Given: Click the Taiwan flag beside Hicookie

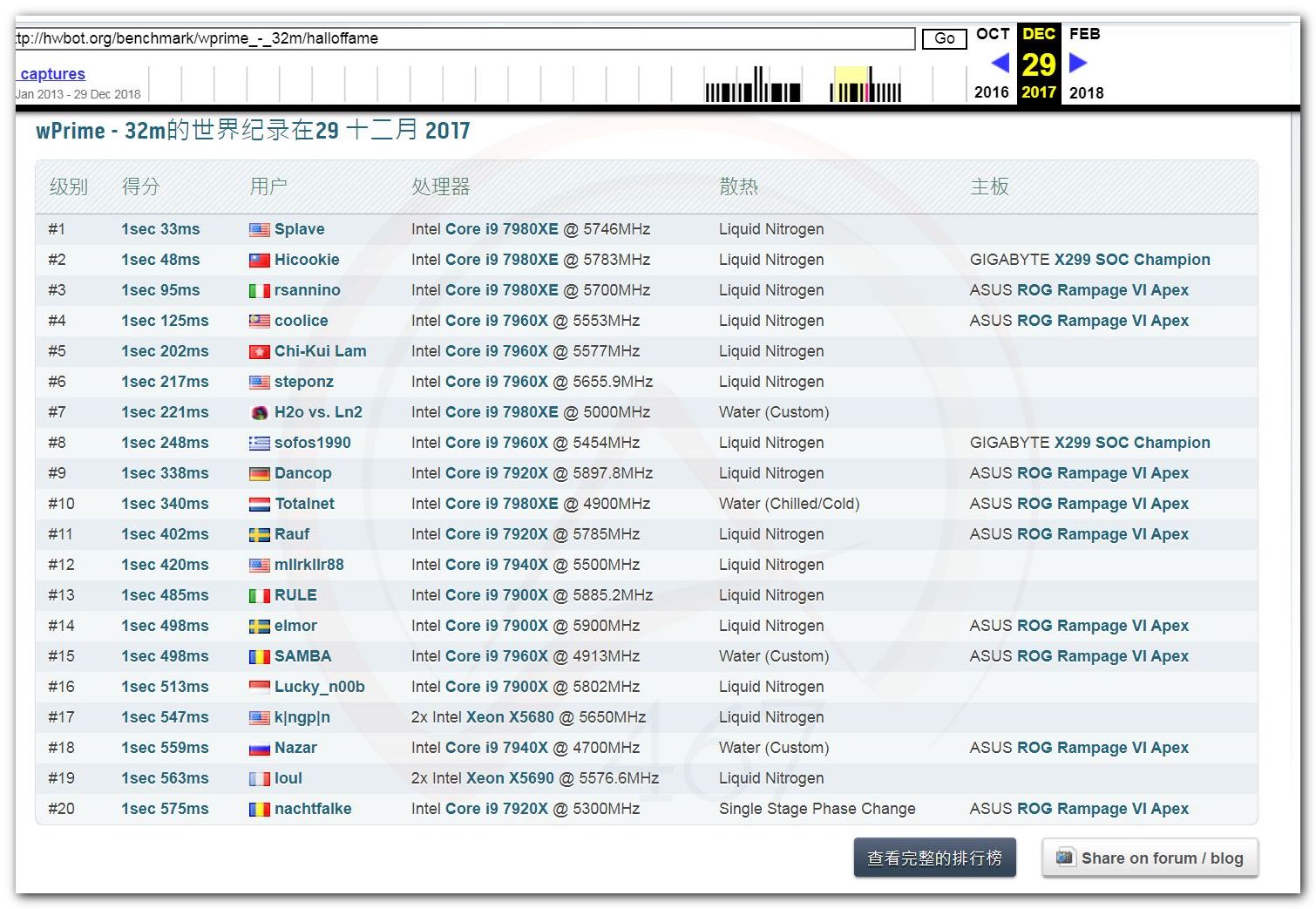Looking at the screenshot, I should [x=259, y=261].
